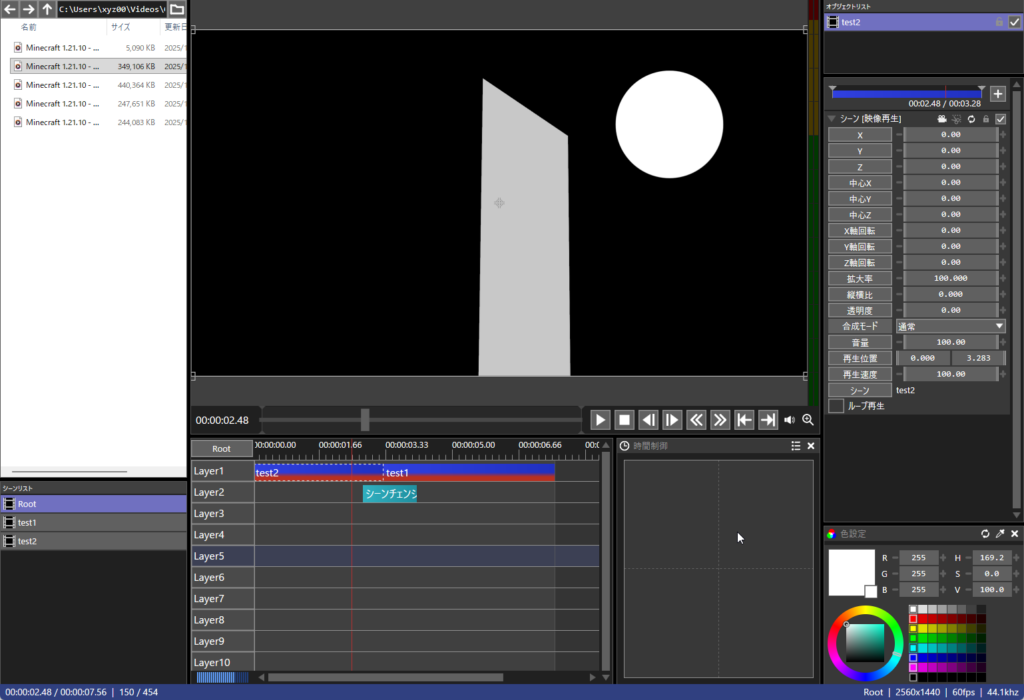1024x700 pixels.
Task: Click the X parameter button in the properties panel
Action: pos(858,135)
